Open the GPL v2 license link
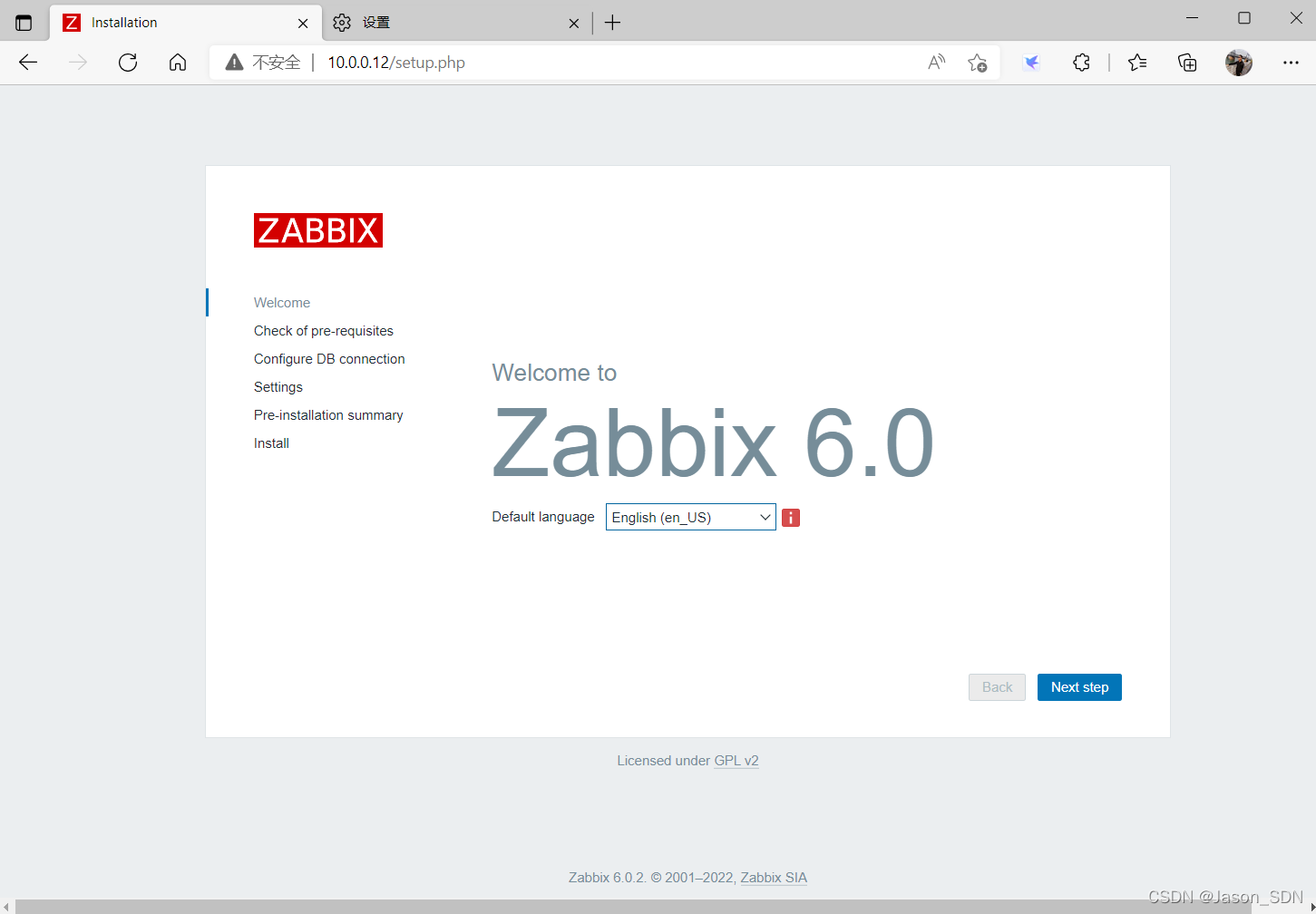This screenshot has width=1316, height=914. (736, 761)
